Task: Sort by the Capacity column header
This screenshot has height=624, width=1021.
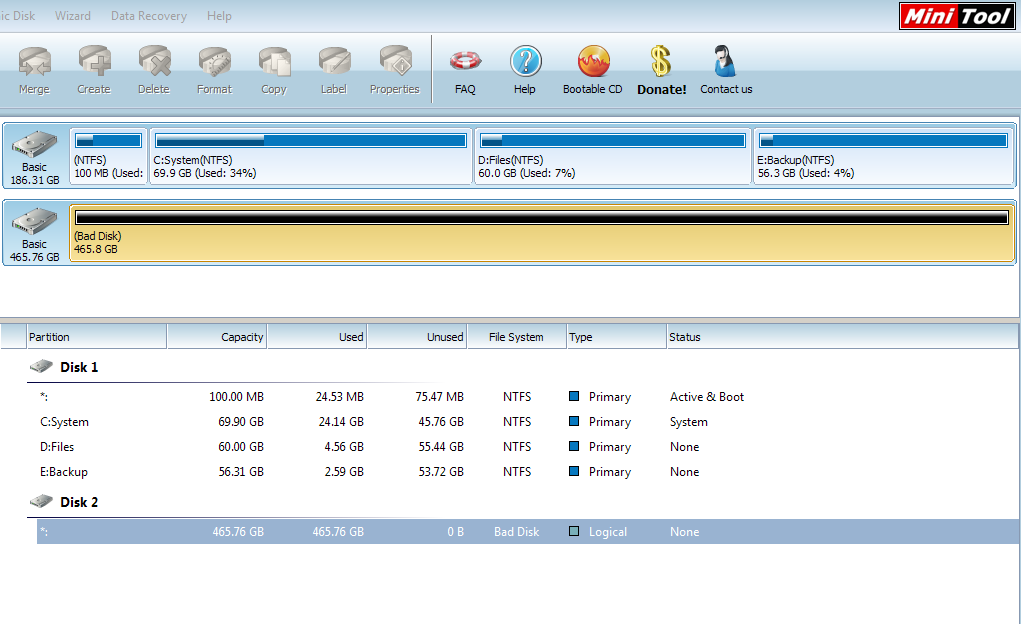Action: [x=217, y=337]
